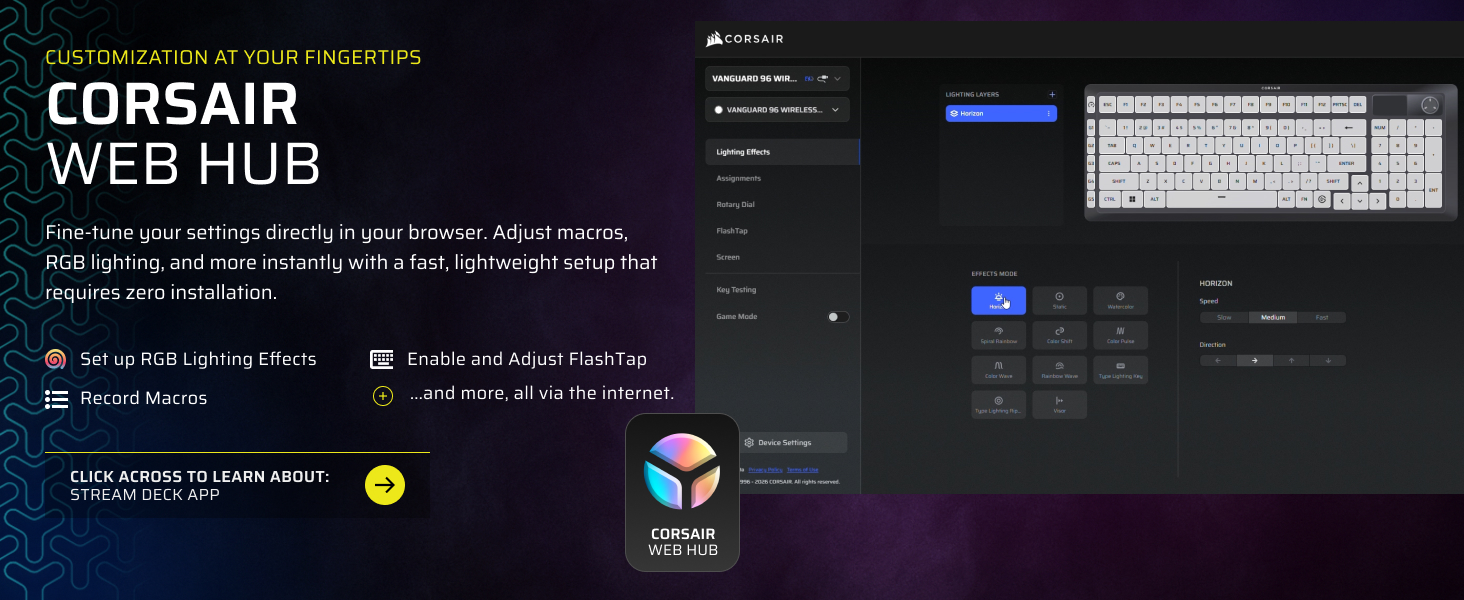Click the right arrow key on keyboard preview

(1377, 201)
